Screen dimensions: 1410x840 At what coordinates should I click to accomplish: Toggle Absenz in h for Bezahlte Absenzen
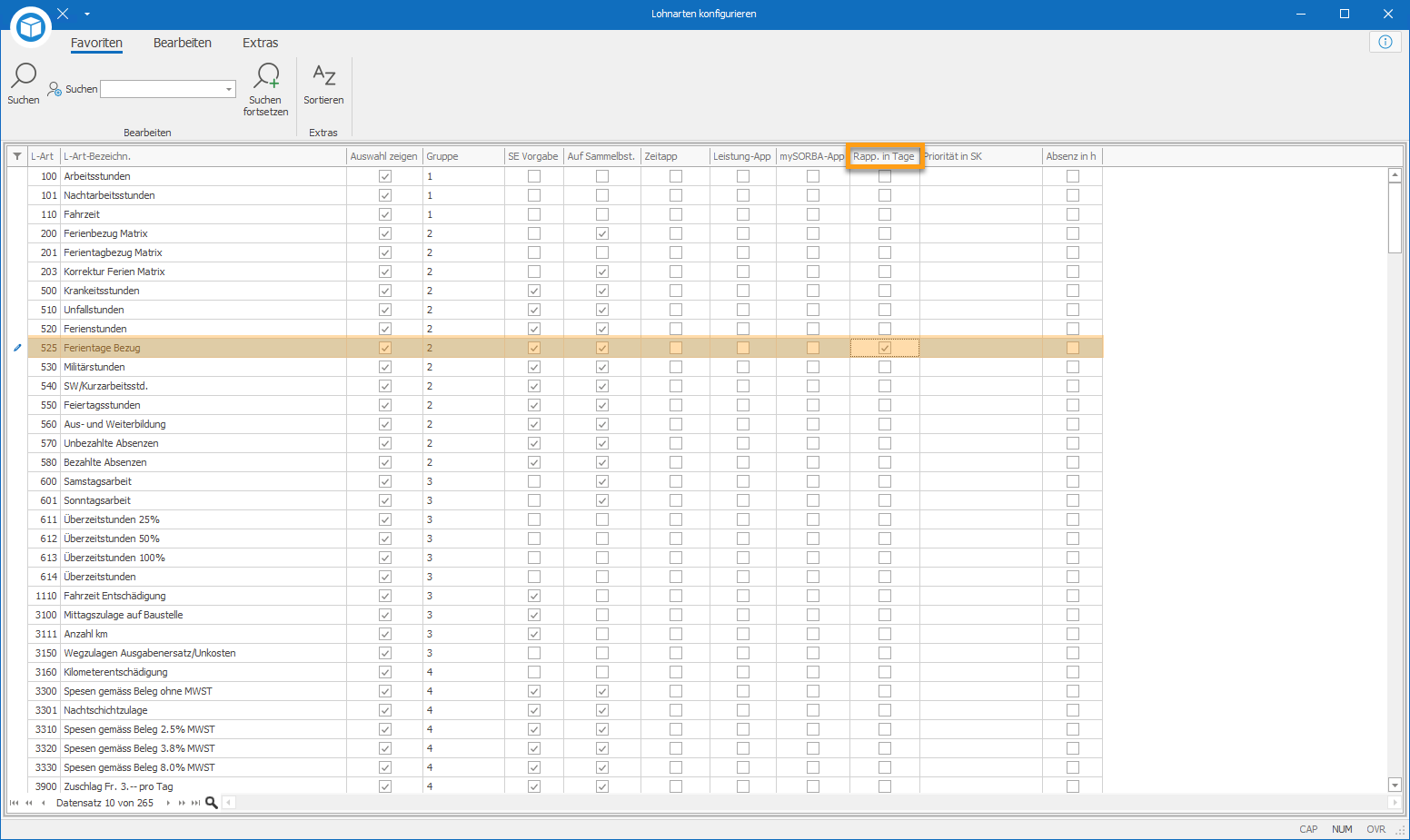click(x=1073, y=462)
